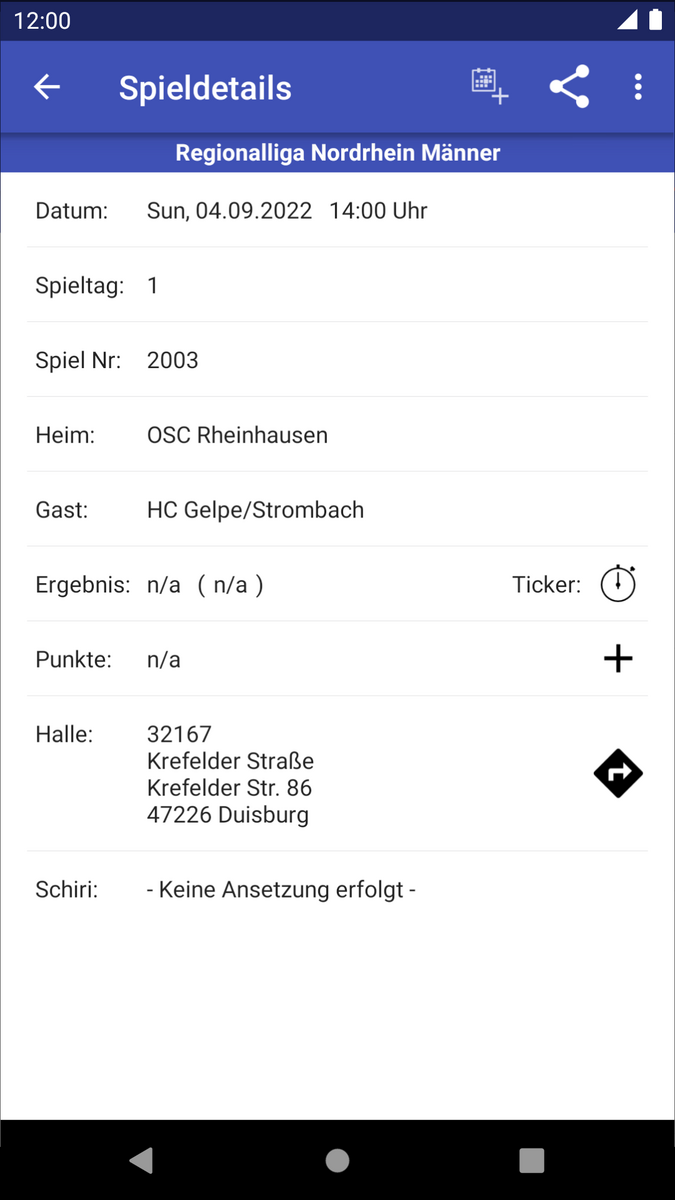Tap the Ticker label
Image resolution: width=675 pixels, height=1200 pixels.
pos(546,585)
